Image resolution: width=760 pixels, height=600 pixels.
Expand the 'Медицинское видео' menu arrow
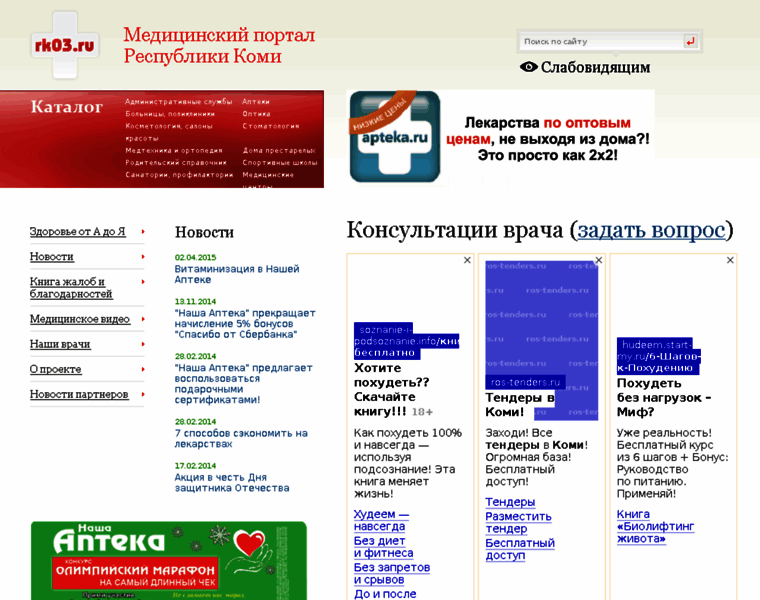(143, 319)
